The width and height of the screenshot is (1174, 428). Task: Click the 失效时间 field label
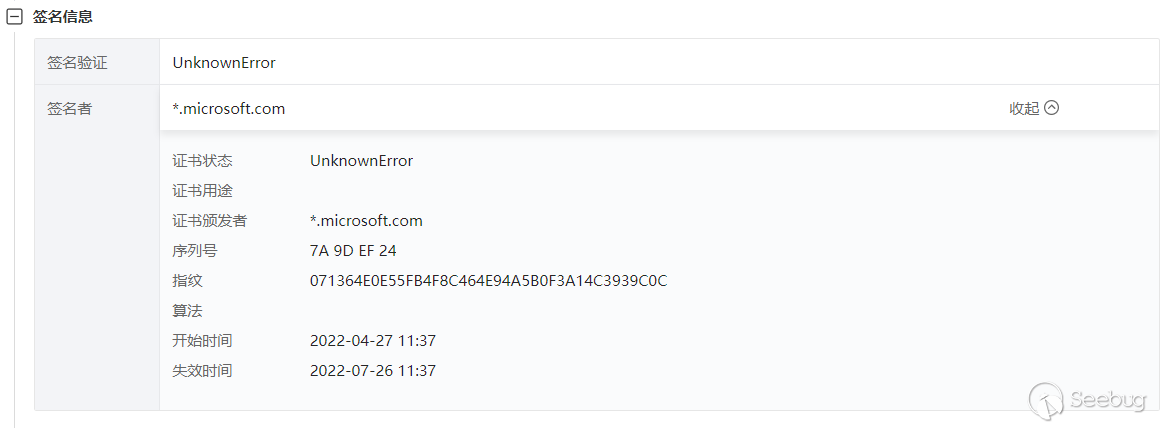click(202, 370)
